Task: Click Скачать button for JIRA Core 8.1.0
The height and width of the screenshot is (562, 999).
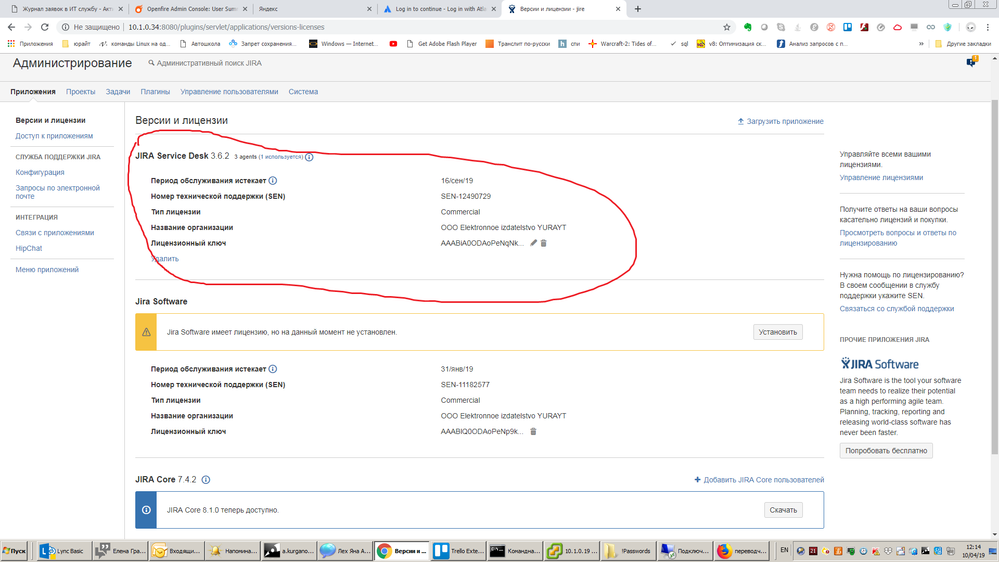Action: coord(783,510)
